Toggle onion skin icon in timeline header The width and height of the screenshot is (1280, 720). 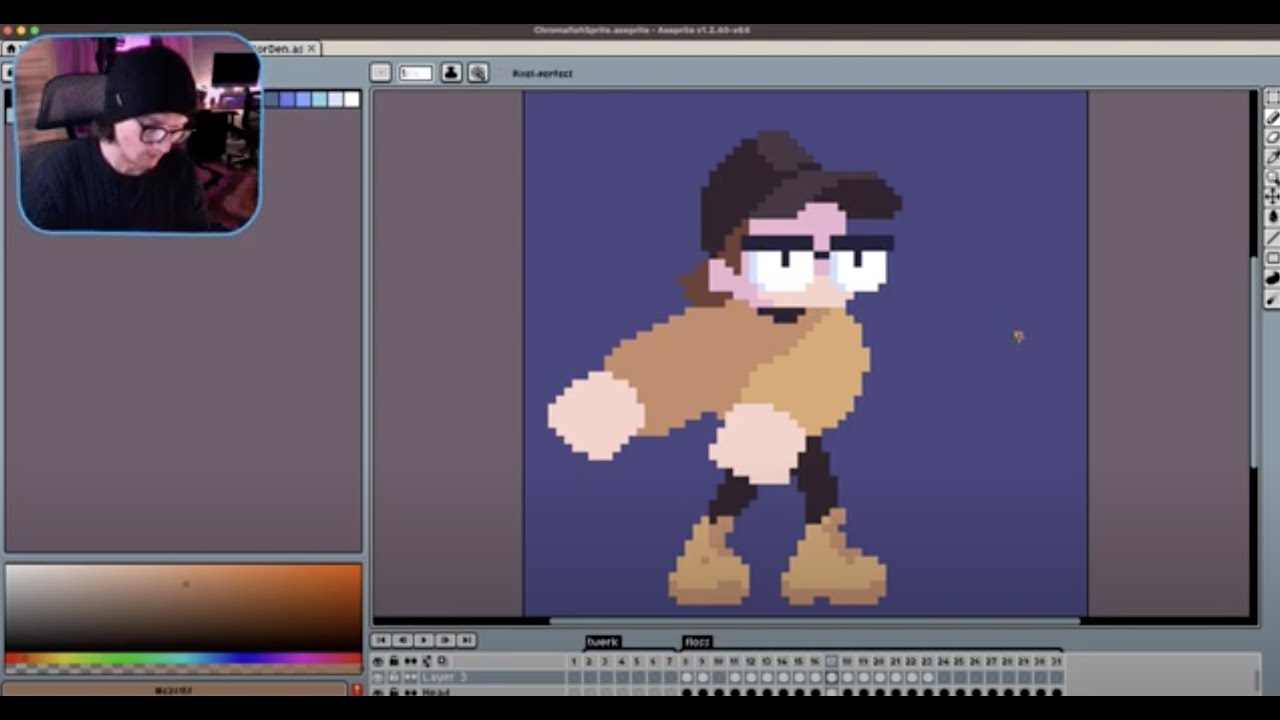coord(427,661)
